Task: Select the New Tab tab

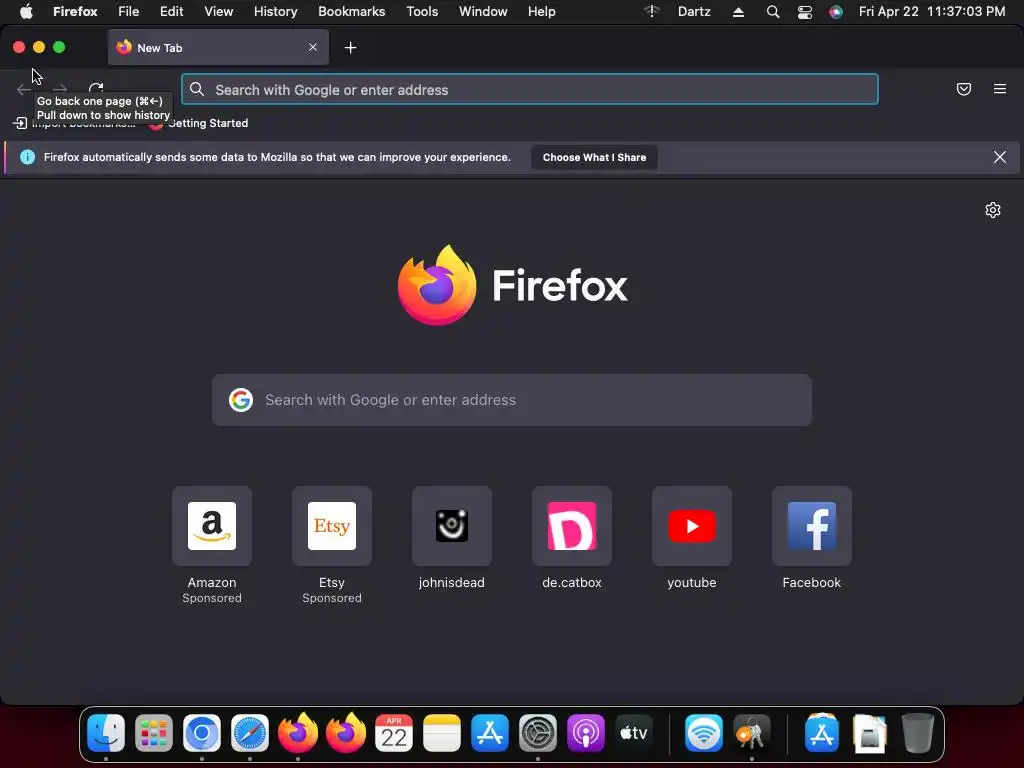Action: pos(218,48)
